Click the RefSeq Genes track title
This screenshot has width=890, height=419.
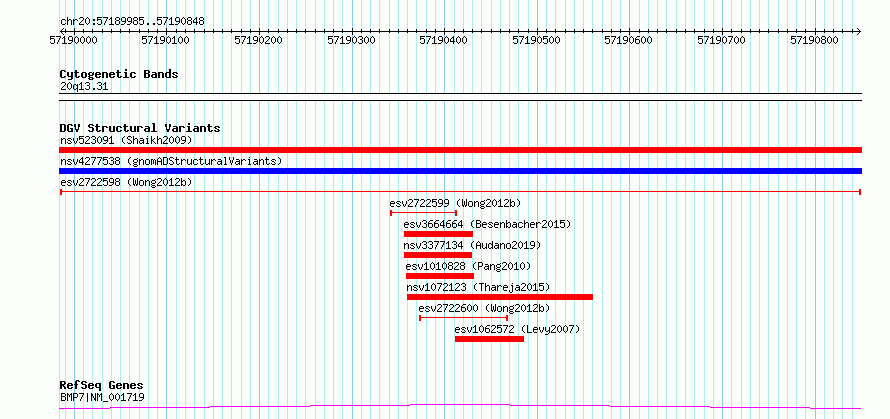102,386
